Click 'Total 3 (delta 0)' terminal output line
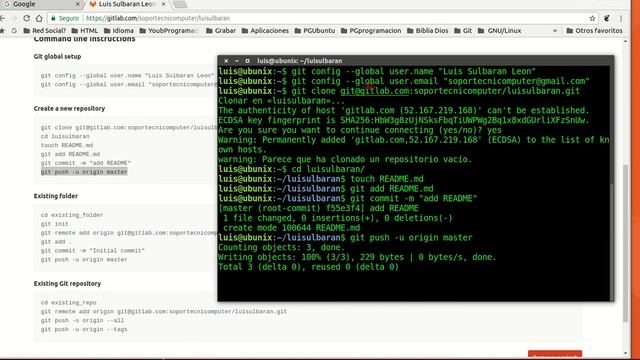 [x=308, y=267]
